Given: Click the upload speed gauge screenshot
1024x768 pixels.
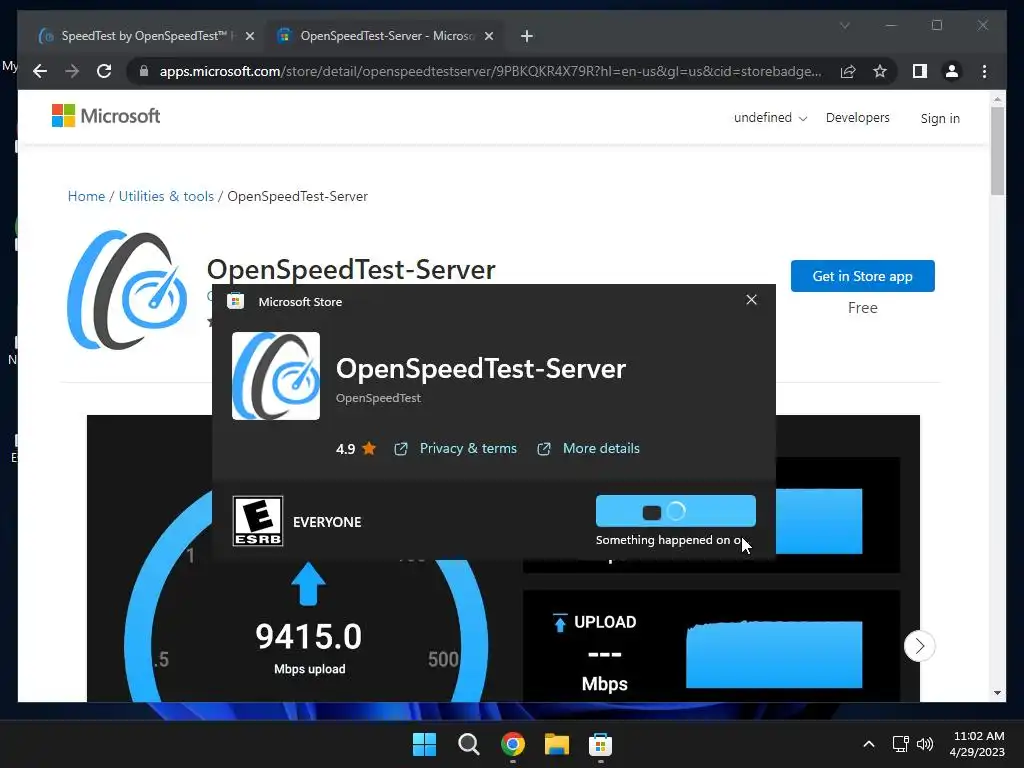Looking at the screenshot, I should tap(306, 630).
